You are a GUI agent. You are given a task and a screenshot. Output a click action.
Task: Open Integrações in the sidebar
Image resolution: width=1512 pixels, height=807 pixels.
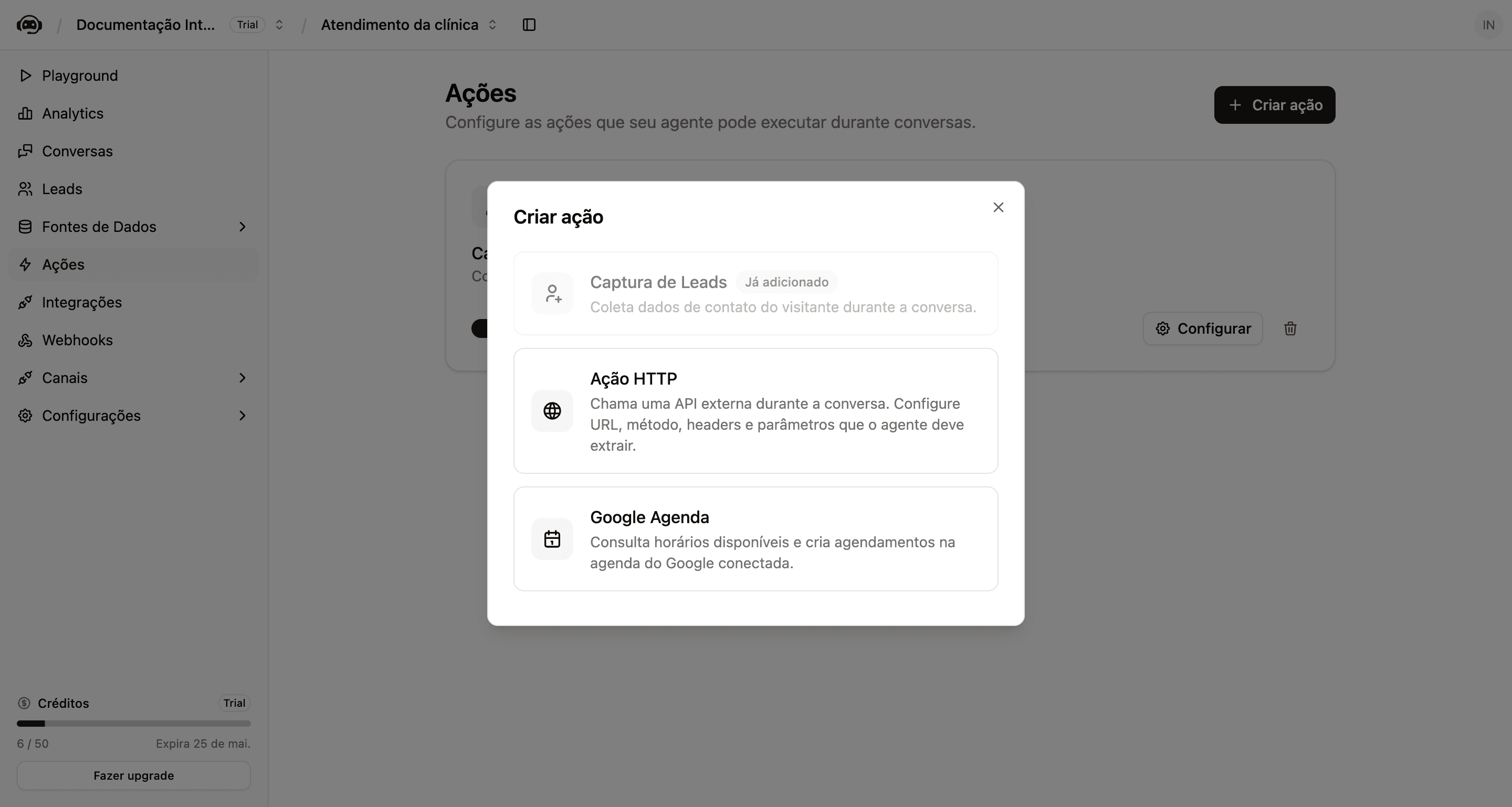coord(134,303)
